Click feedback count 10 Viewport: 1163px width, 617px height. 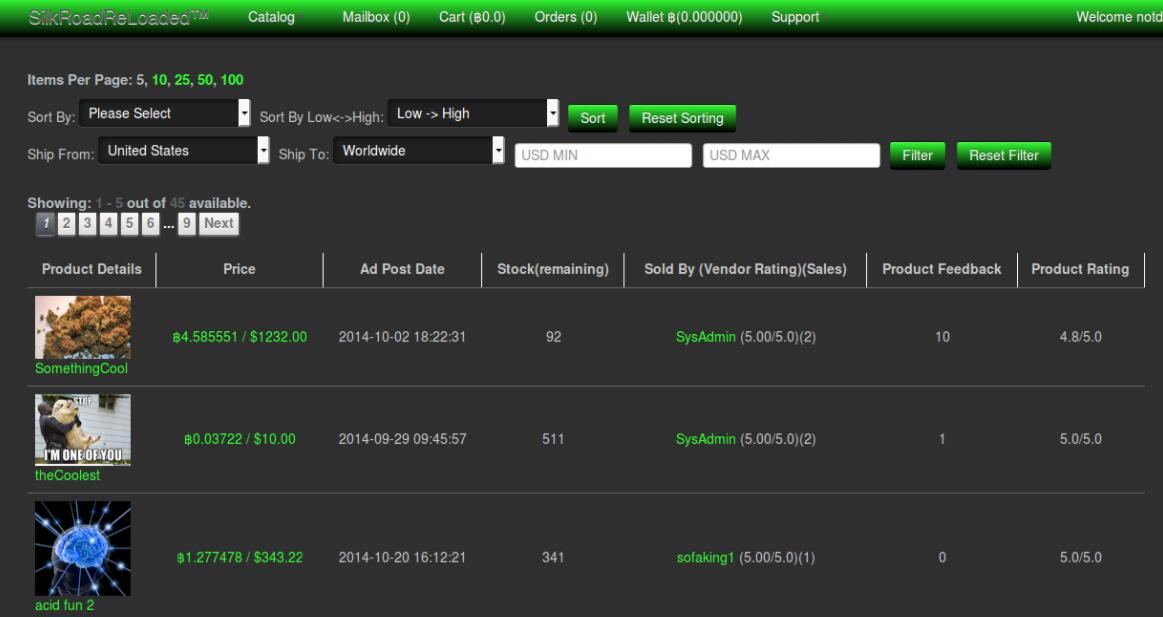(942, 337)
